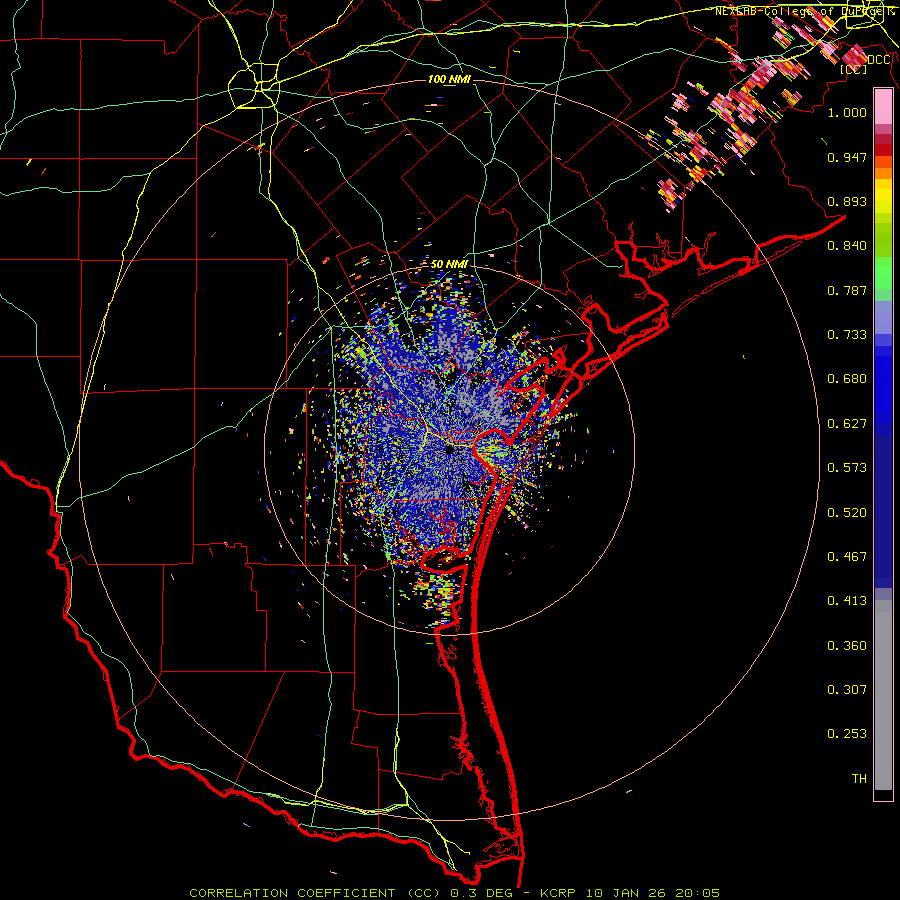This screenshot has width=900, height=900.
Task: Click the 100 NMI range ring label
Action: pos(449,79)
